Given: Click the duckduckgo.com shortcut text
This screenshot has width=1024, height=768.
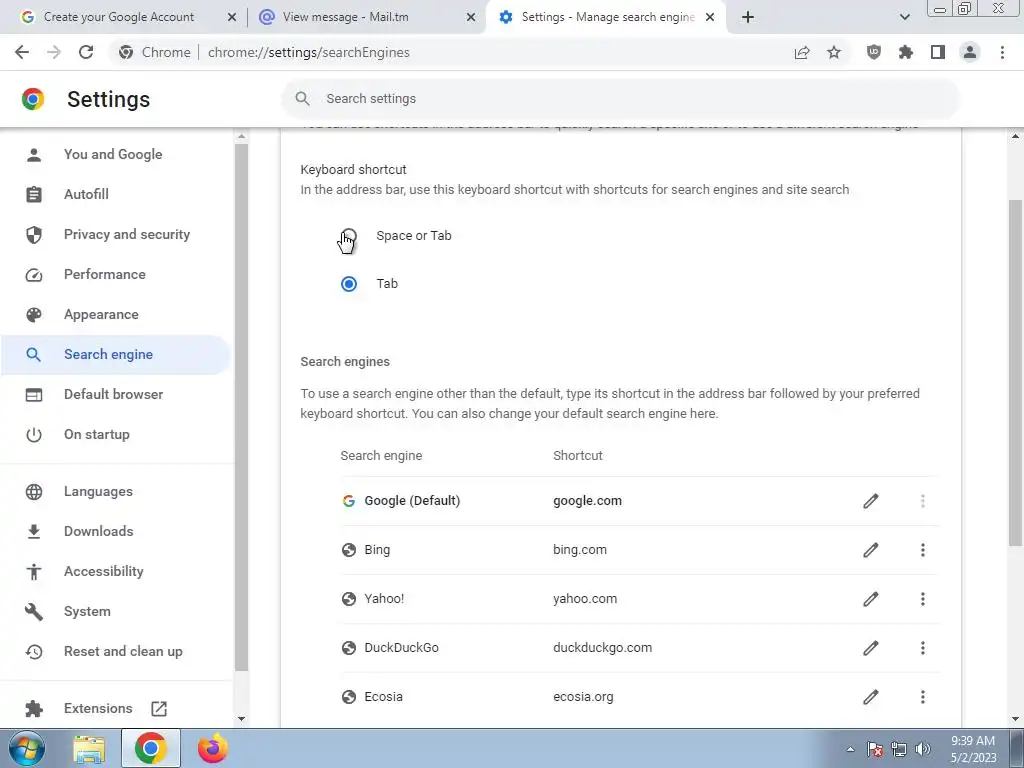Looking at the screenshot, I should tap(602, 648).
